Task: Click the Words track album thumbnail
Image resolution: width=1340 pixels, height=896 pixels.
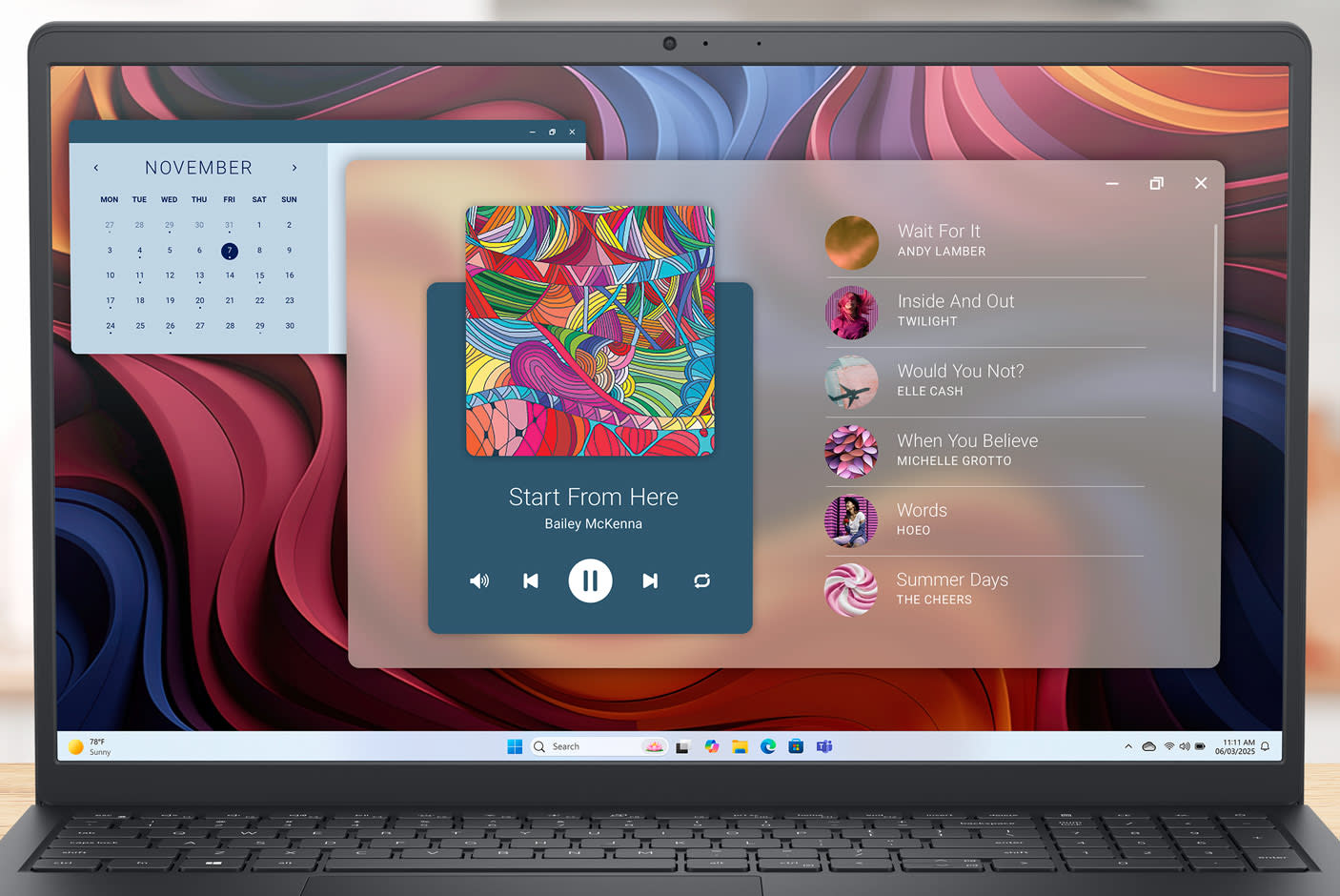Action: [x=851, y=521]
